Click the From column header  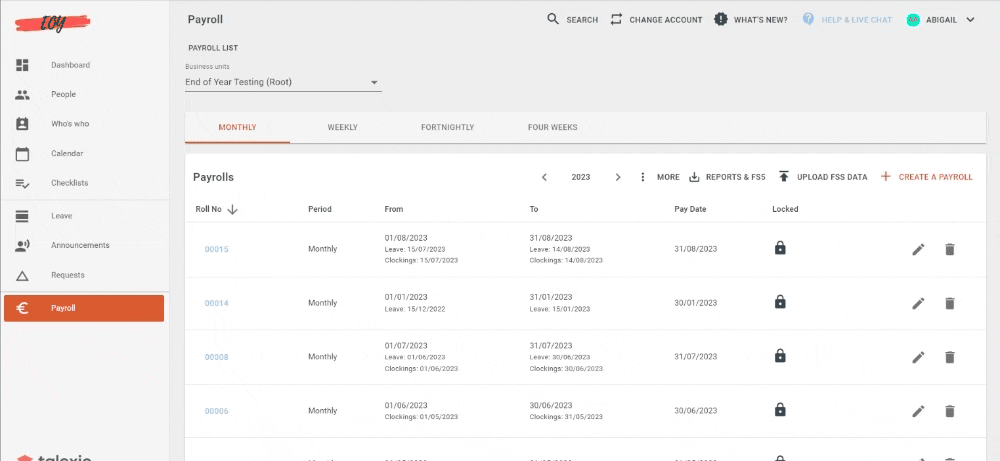coord(393,209)
